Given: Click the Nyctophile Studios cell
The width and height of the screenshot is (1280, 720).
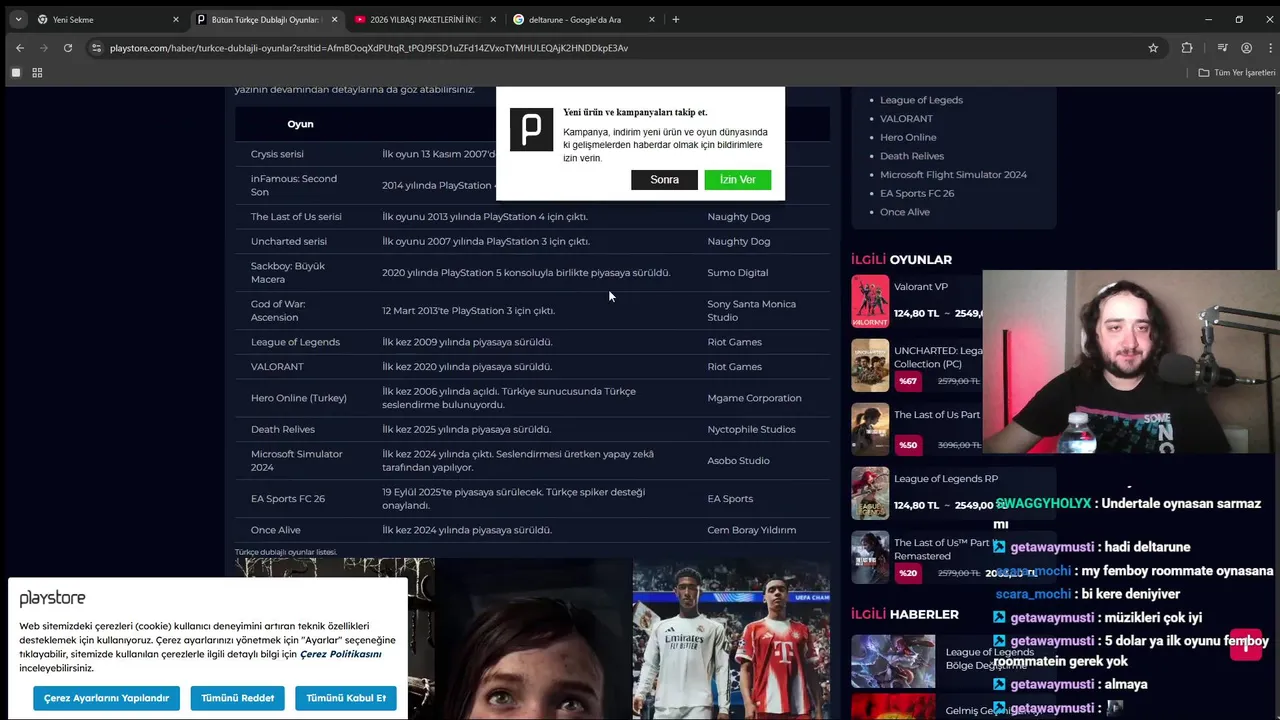Looking at the screenshot, I should click(x=751, y=429).
